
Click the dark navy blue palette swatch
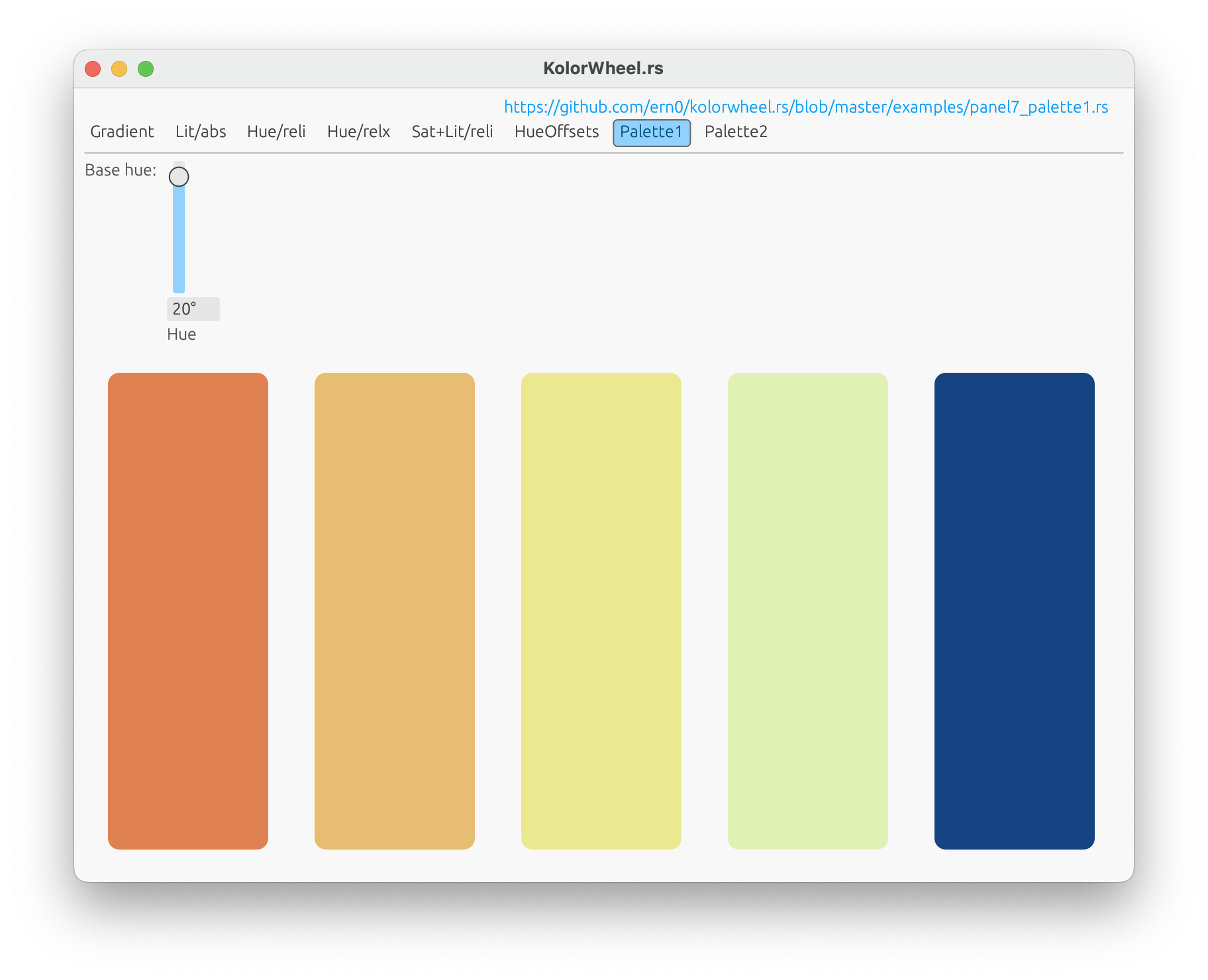1015,611
